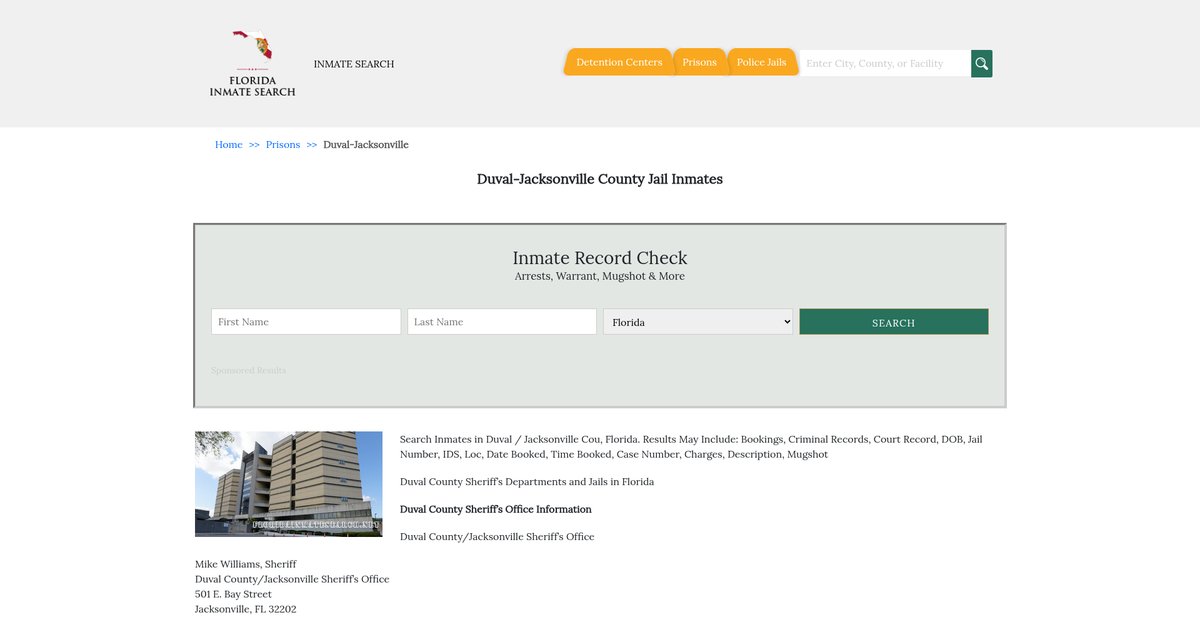The height and width of the screenshot is (620, 1200).
Task: Select Duval-Jacksonville breadcrumb text
Action: tap(366, 145)
